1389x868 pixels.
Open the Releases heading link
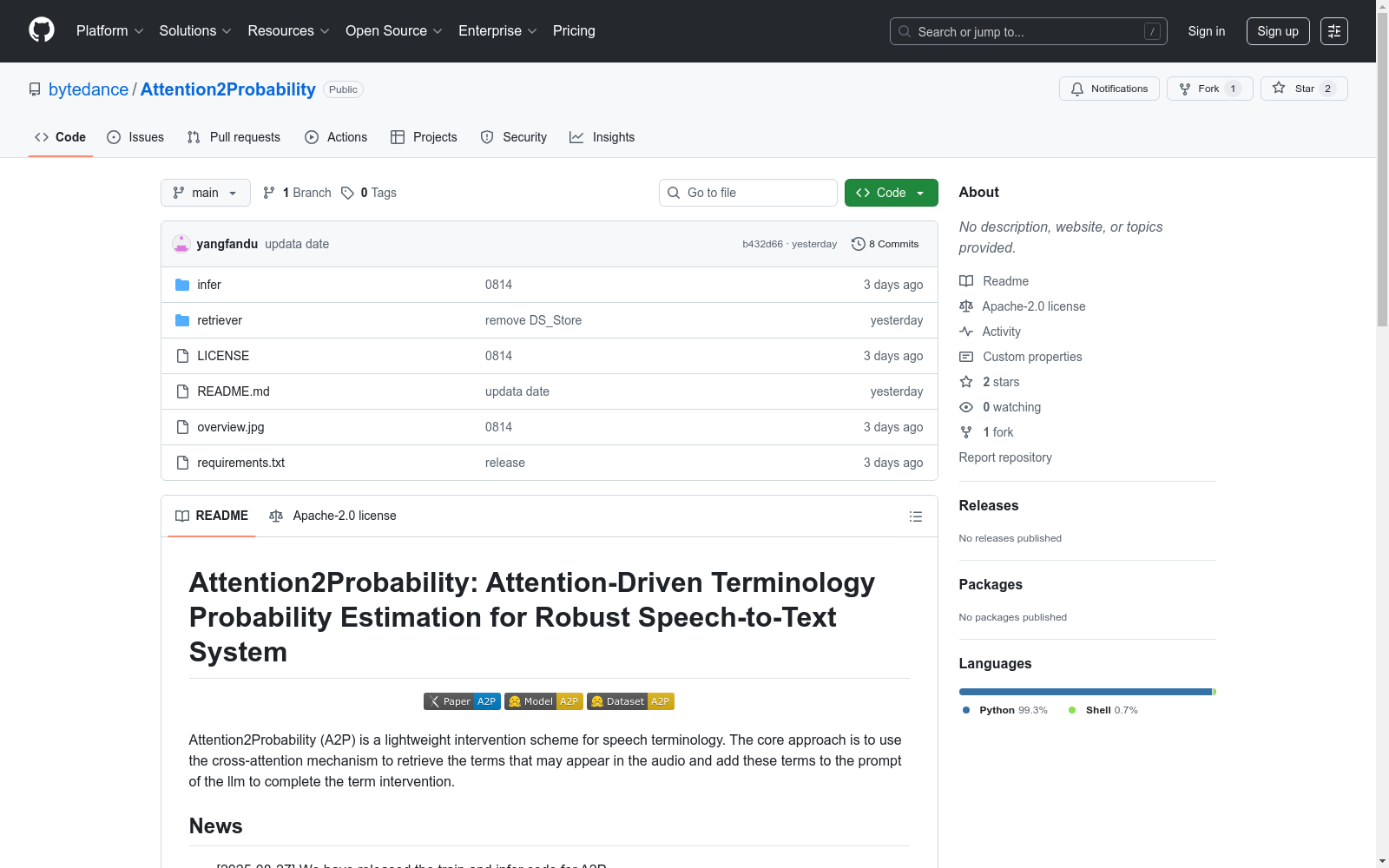tap(989, 505)
